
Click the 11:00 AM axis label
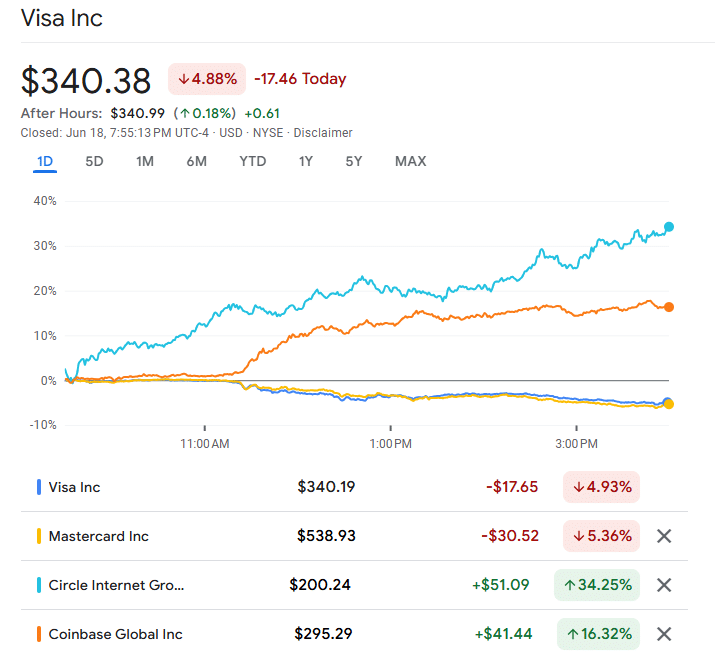(205, 444)
